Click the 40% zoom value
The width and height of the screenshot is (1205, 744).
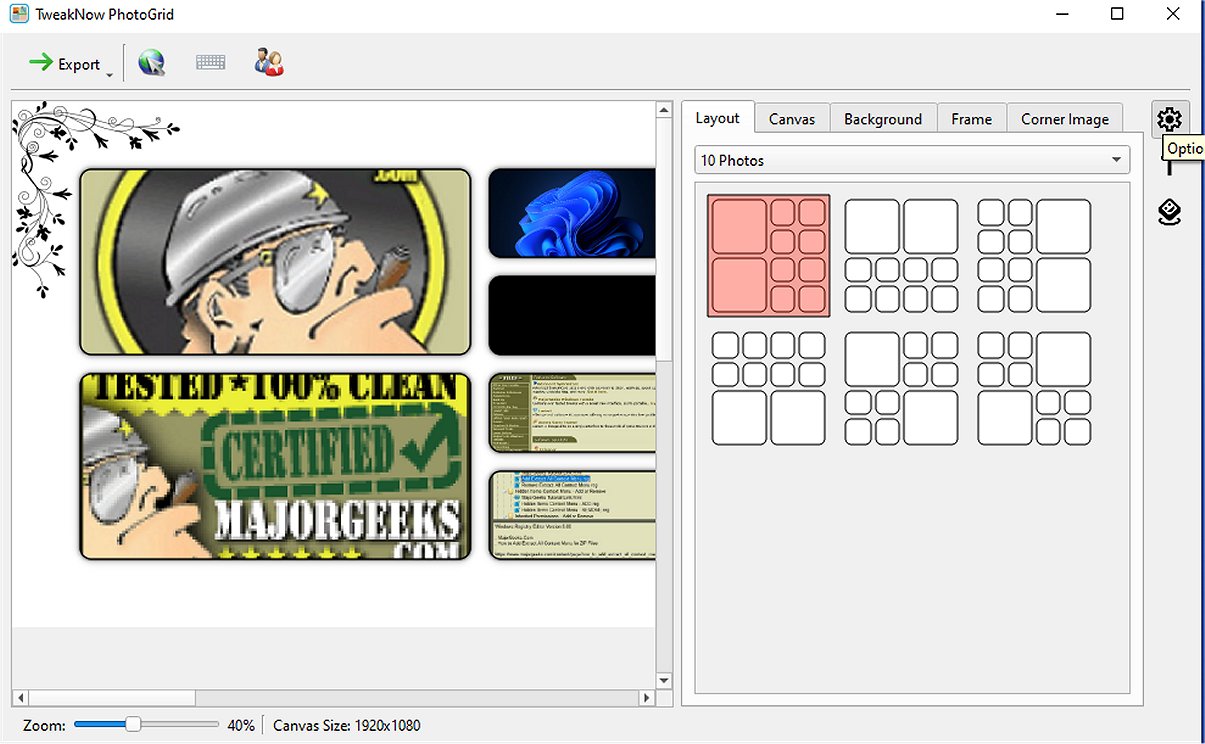click(240, 725)
